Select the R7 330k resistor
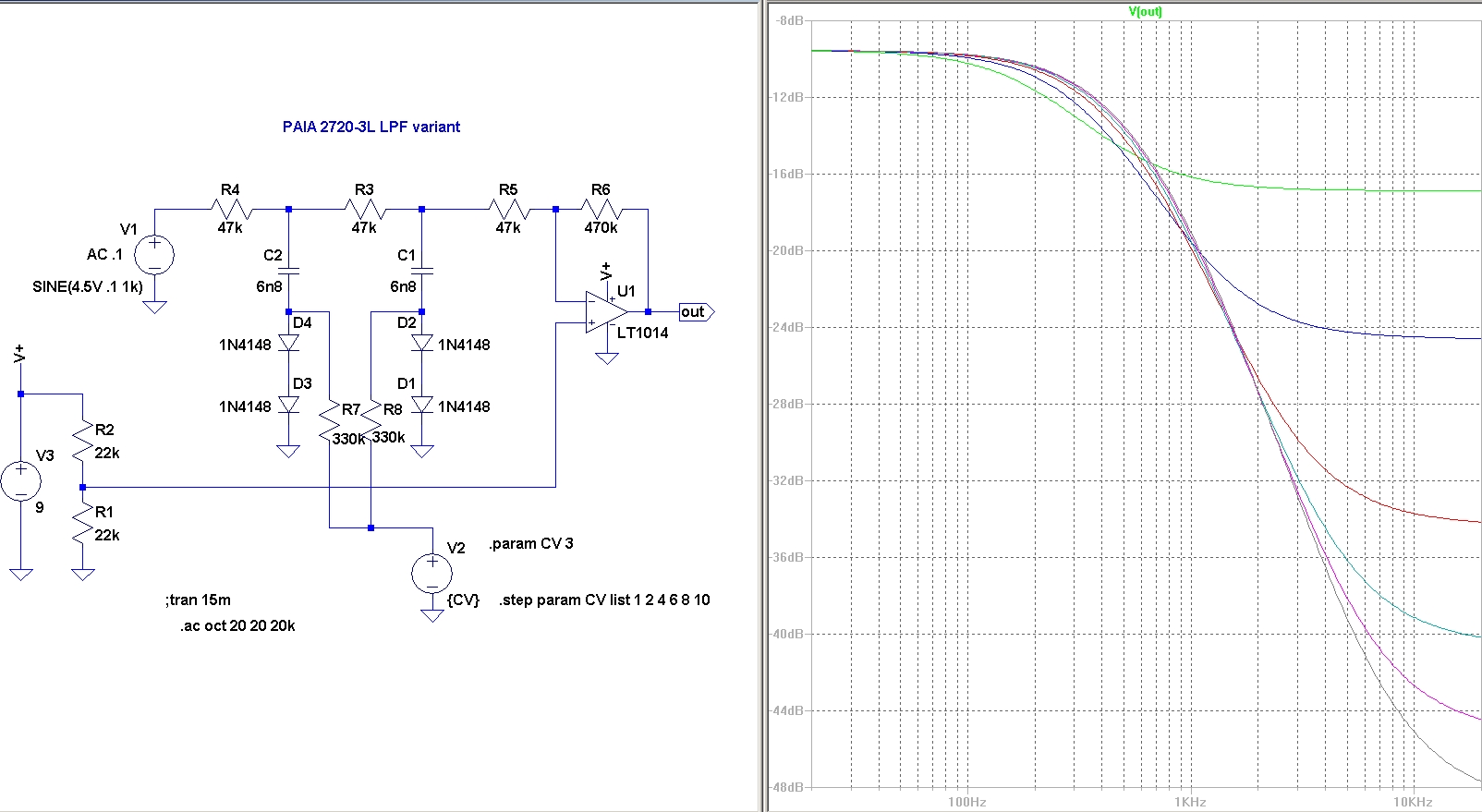The height and width of the screenshot is (812, 1482). [330, 421]
